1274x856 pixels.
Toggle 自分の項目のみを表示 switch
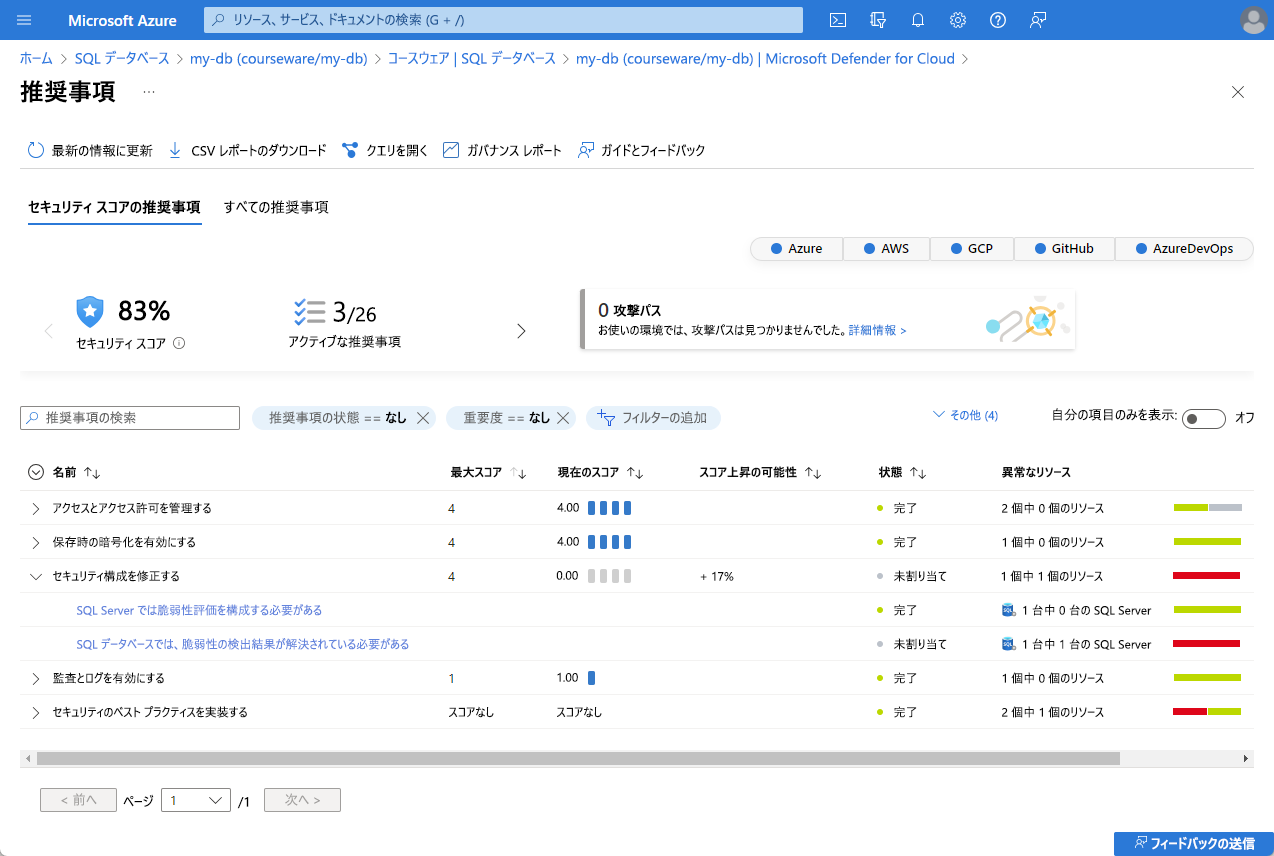click(1203, 419)
